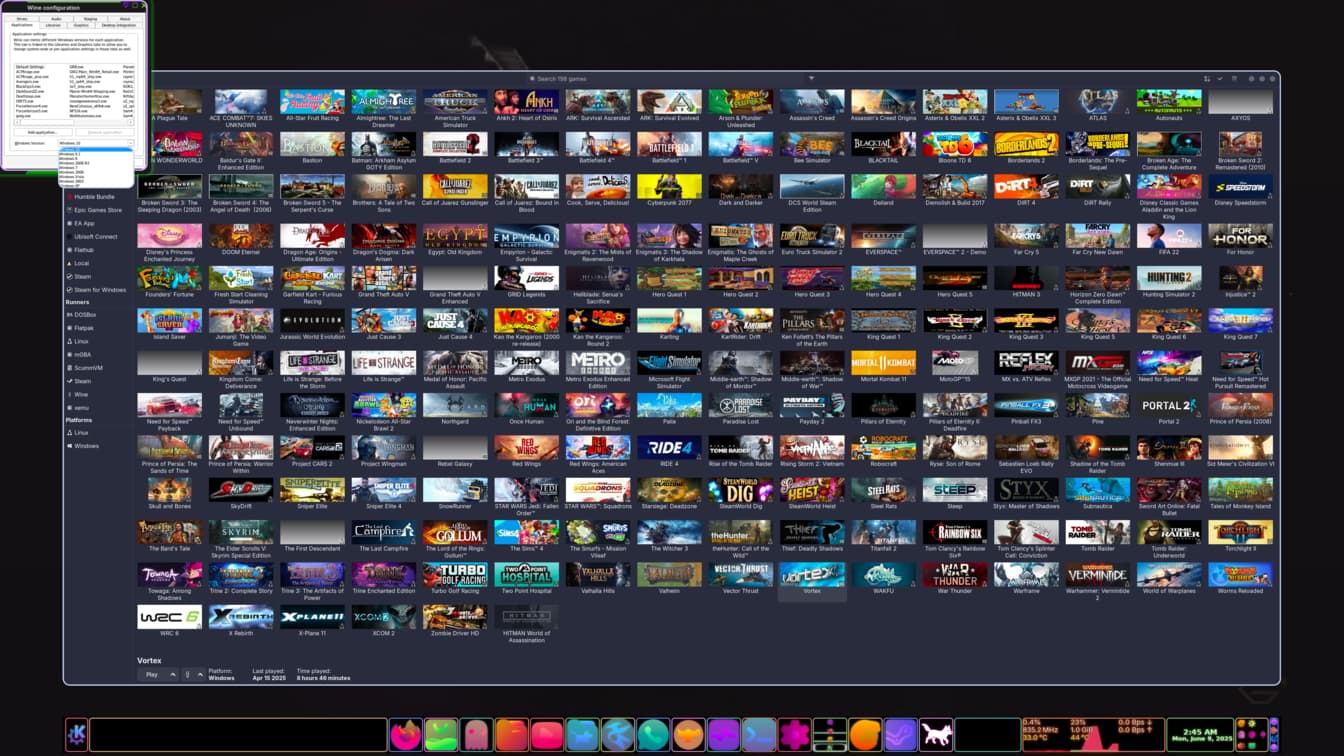This screenshot has height=756, width=1344.
Task: Switch to the Libraries tab in Wine configuration
Action: (x=53, y=25)
